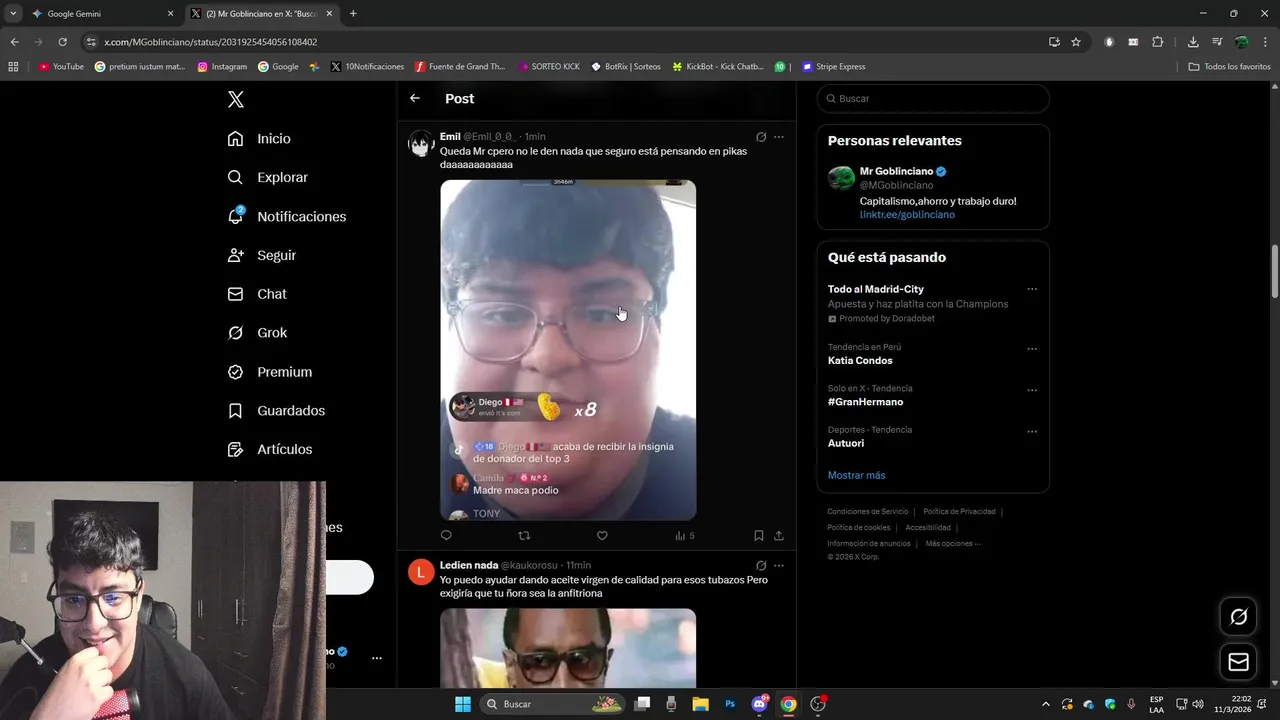Open Chat from the sidebar
The width and height of the screenshot is (1280, 720).
click(257, 294)
